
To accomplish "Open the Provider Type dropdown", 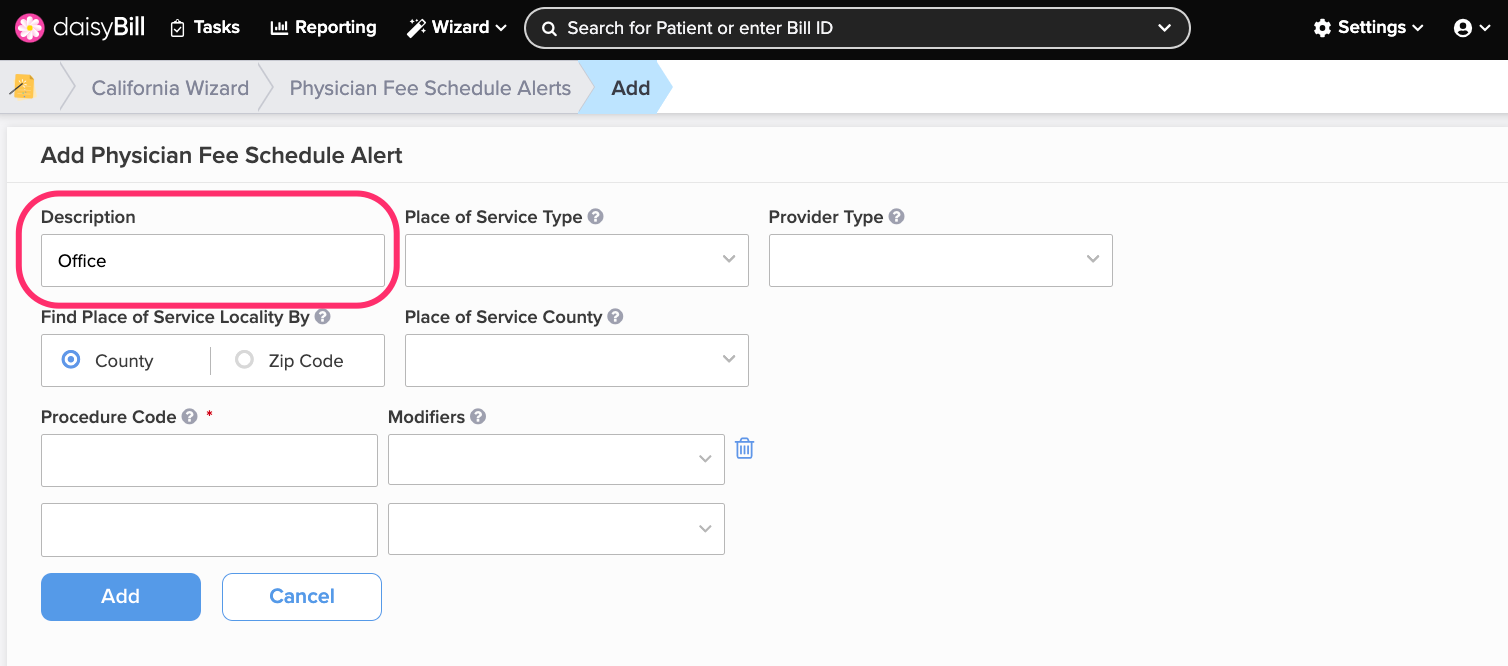I will (x=941, y=260).
